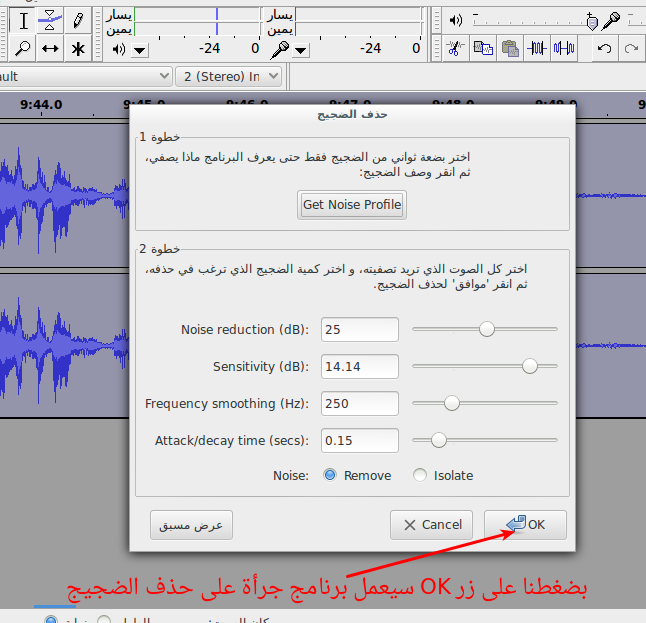Open the 2 (Stereo) Input channels dropdown
The image size is (646, 623).
[x=229, y=77]
